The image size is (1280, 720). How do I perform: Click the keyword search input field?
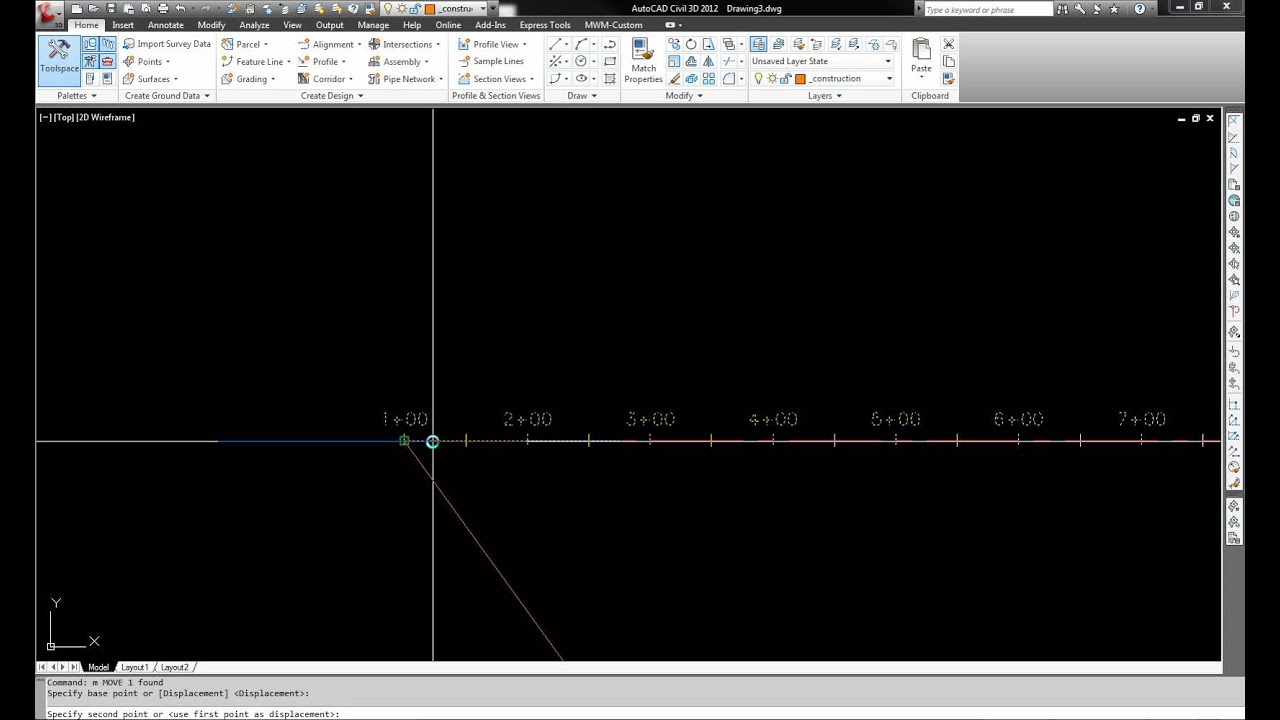pyautogui.click(x=987, y=9)
